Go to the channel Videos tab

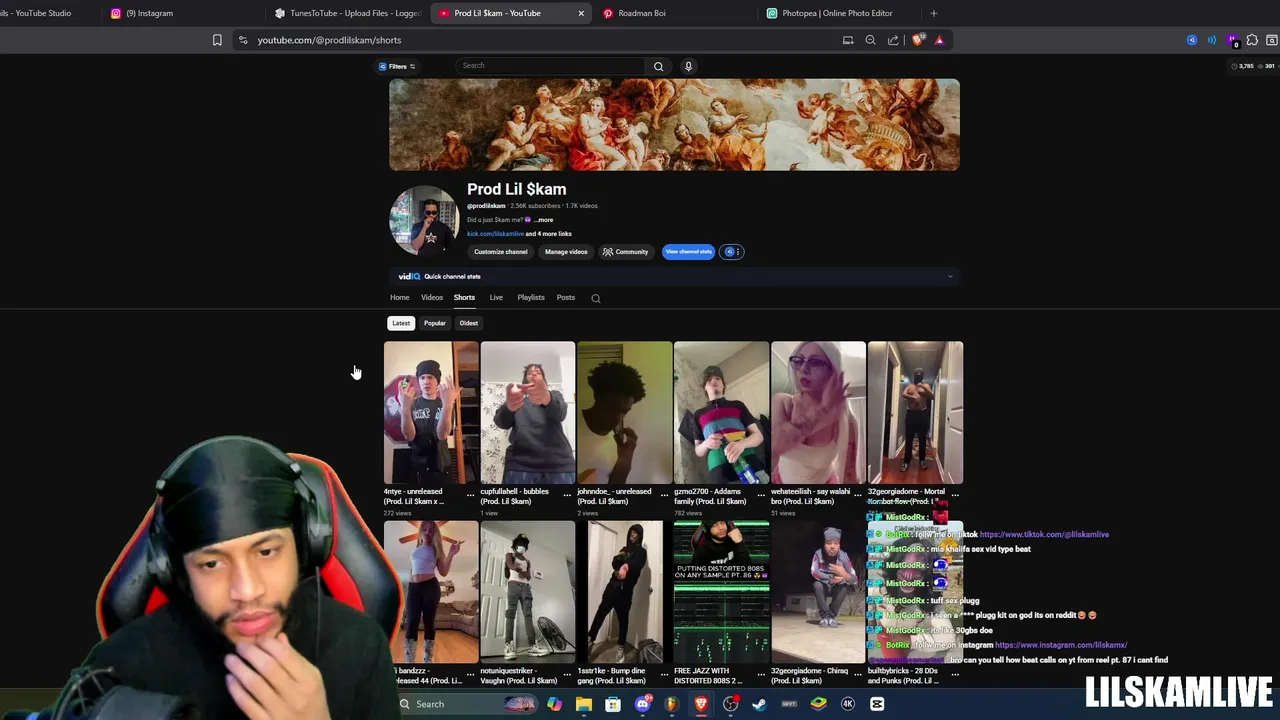(x=432, y=297)
